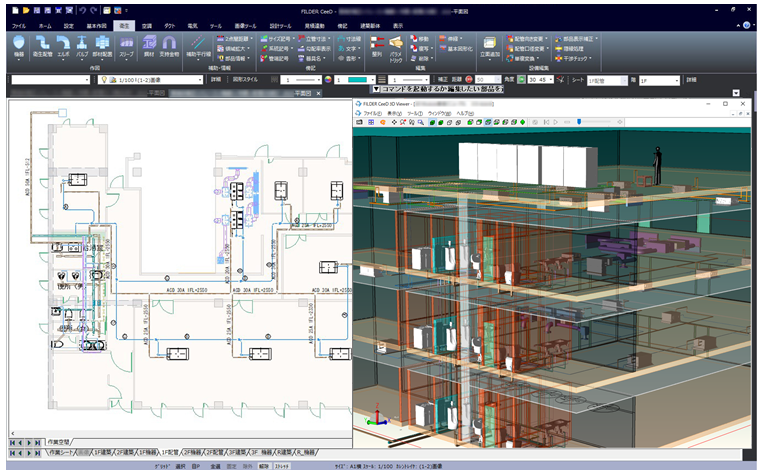Choose the バルブ valve tool

click(83, 46)
